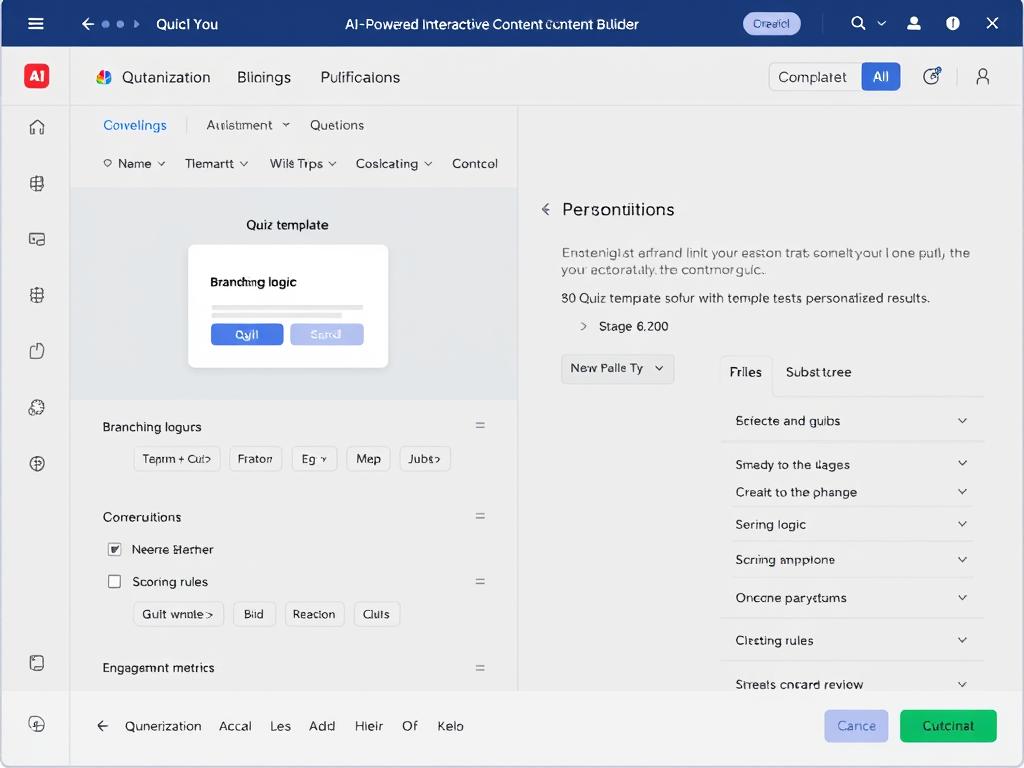Open the Tlemartt dropdown
1024x768 pixels.
click(x=216, y=163)
